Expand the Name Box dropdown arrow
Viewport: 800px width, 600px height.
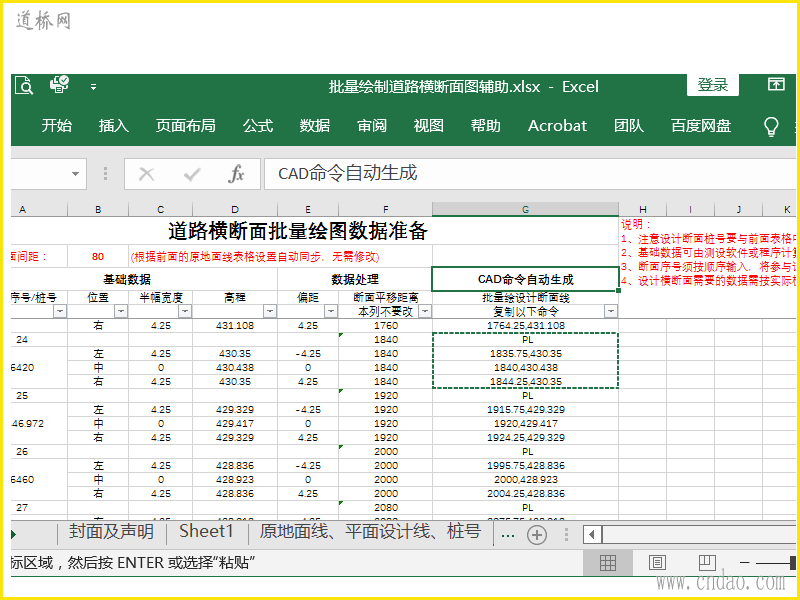click(x=77, y=174)
